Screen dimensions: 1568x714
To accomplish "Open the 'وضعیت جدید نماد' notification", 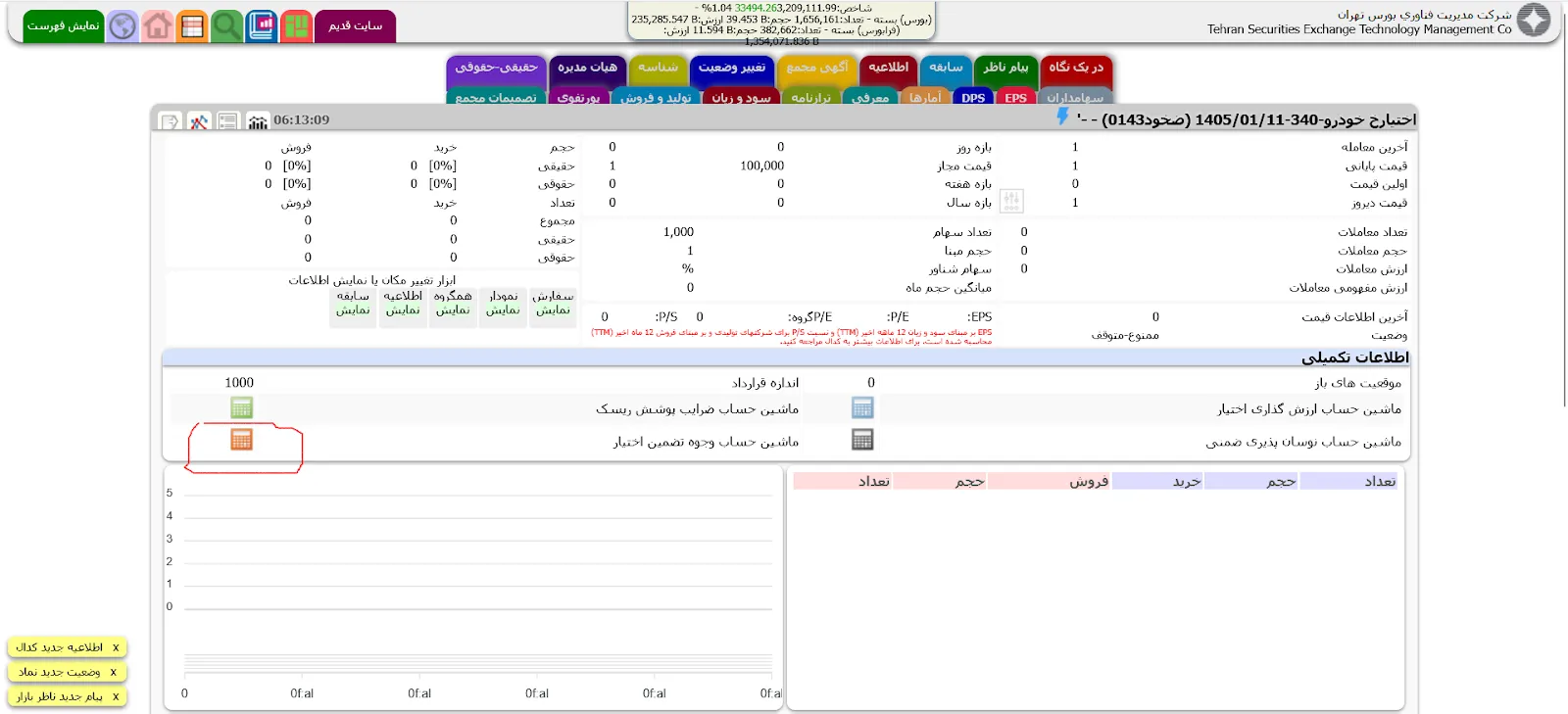I will click(60, 672).
